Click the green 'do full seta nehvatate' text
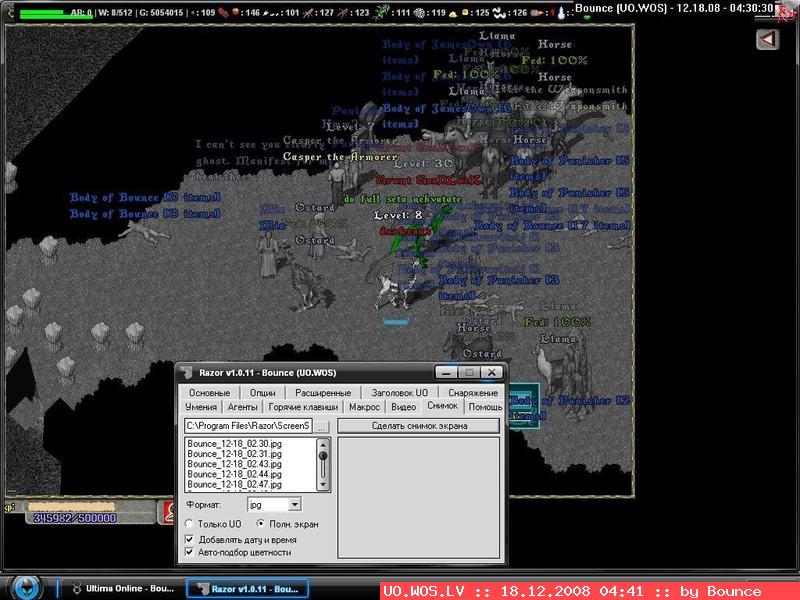The image size is (800, 600). tap(403, 199)
